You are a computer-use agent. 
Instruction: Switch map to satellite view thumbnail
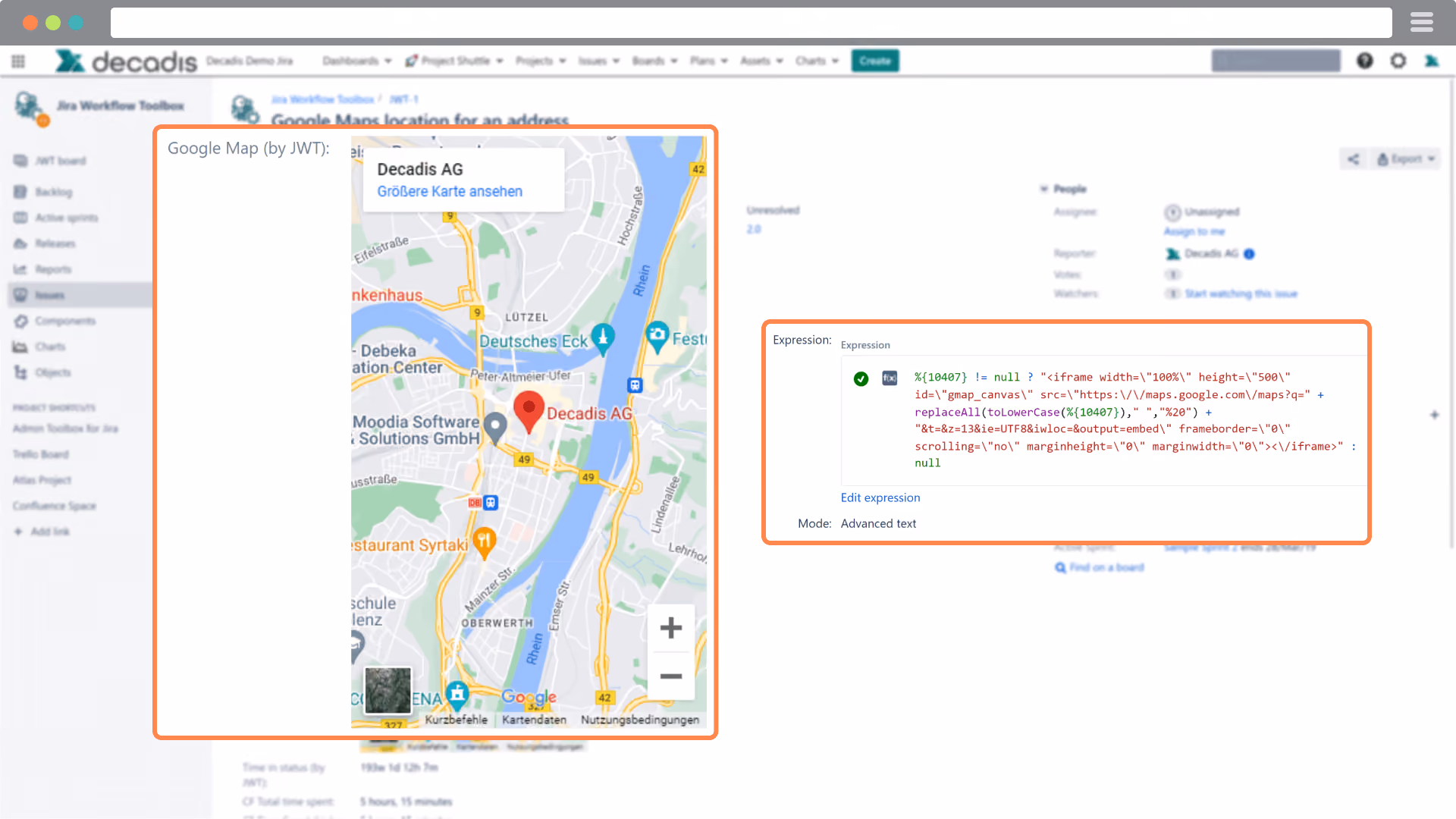tap(388, 690)
